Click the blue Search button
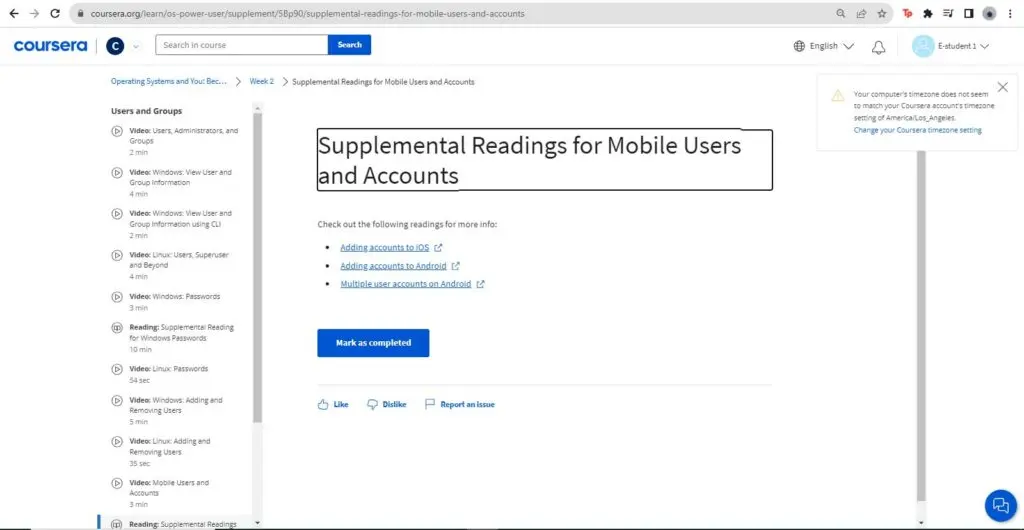1024x530 pixels. (349, 45)
